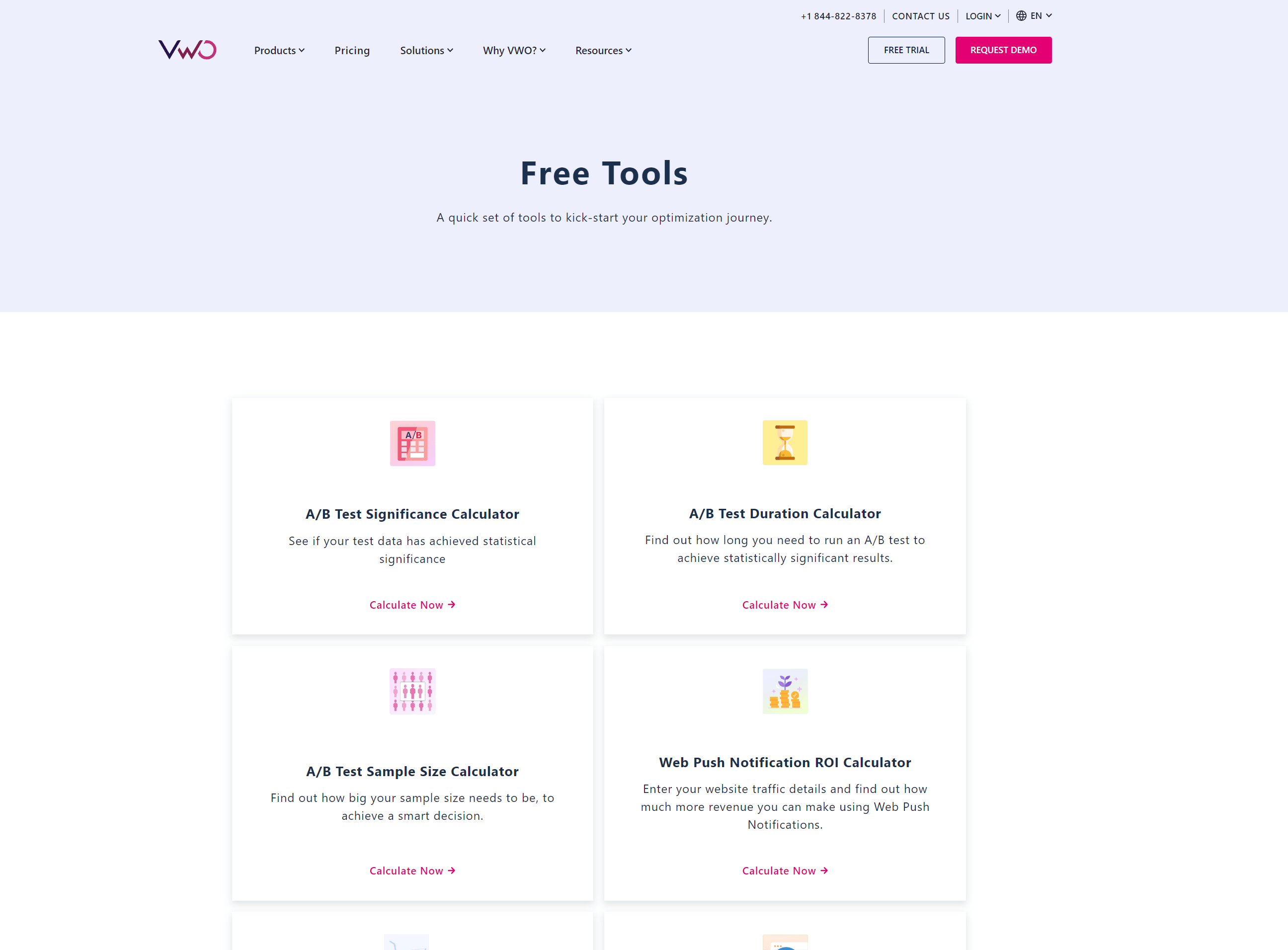The height and width of the screenshot is (950, 1288).
Task: Click the FREE TRIAL button
Action: click(x=906, y=50)
